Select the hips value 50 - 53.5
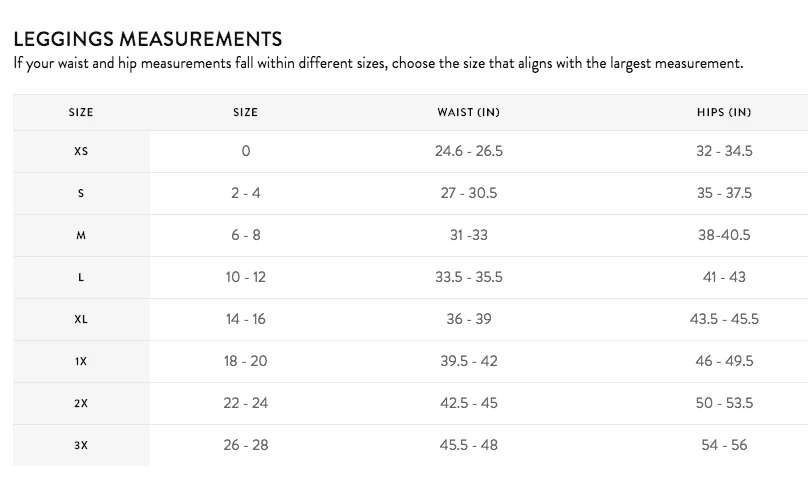Screen dimensions: 808x493 point(724,403)
